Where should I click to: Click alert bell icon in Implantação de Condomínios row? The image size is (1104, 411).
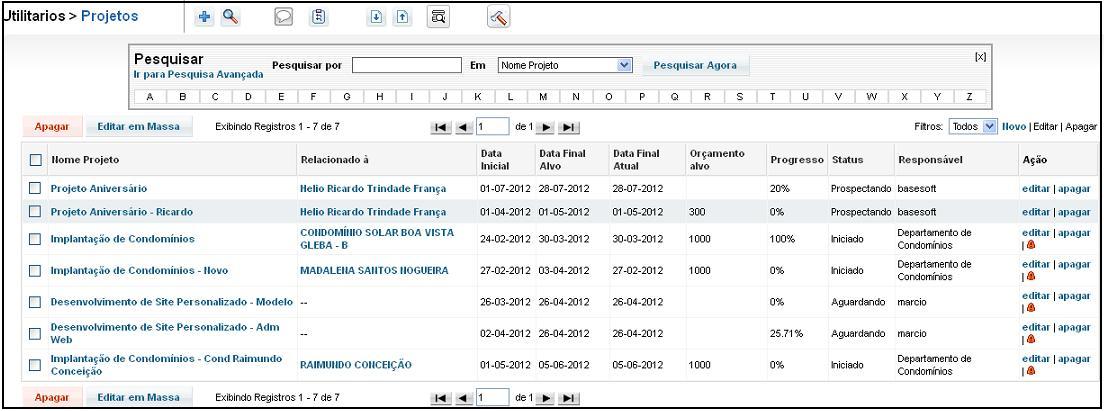point(1031,244)
